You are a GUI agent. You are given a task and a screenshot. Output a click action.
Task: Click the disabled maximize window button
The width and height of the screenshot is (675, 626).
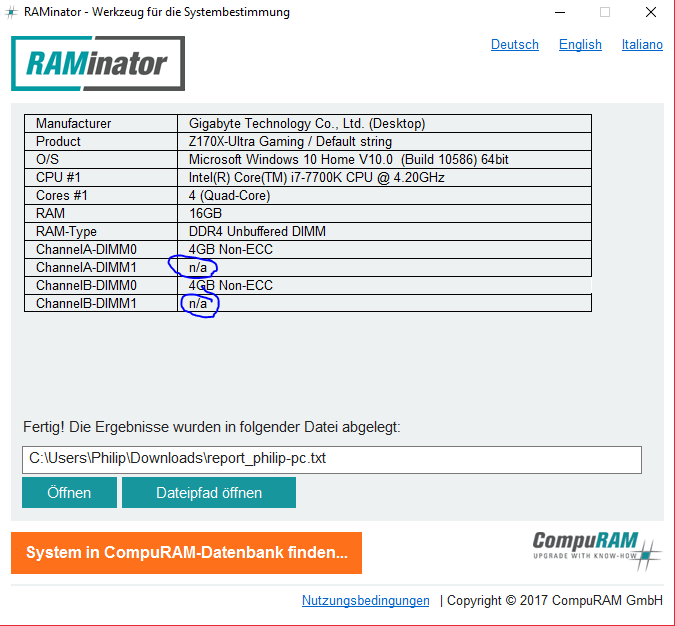[605, 12]
